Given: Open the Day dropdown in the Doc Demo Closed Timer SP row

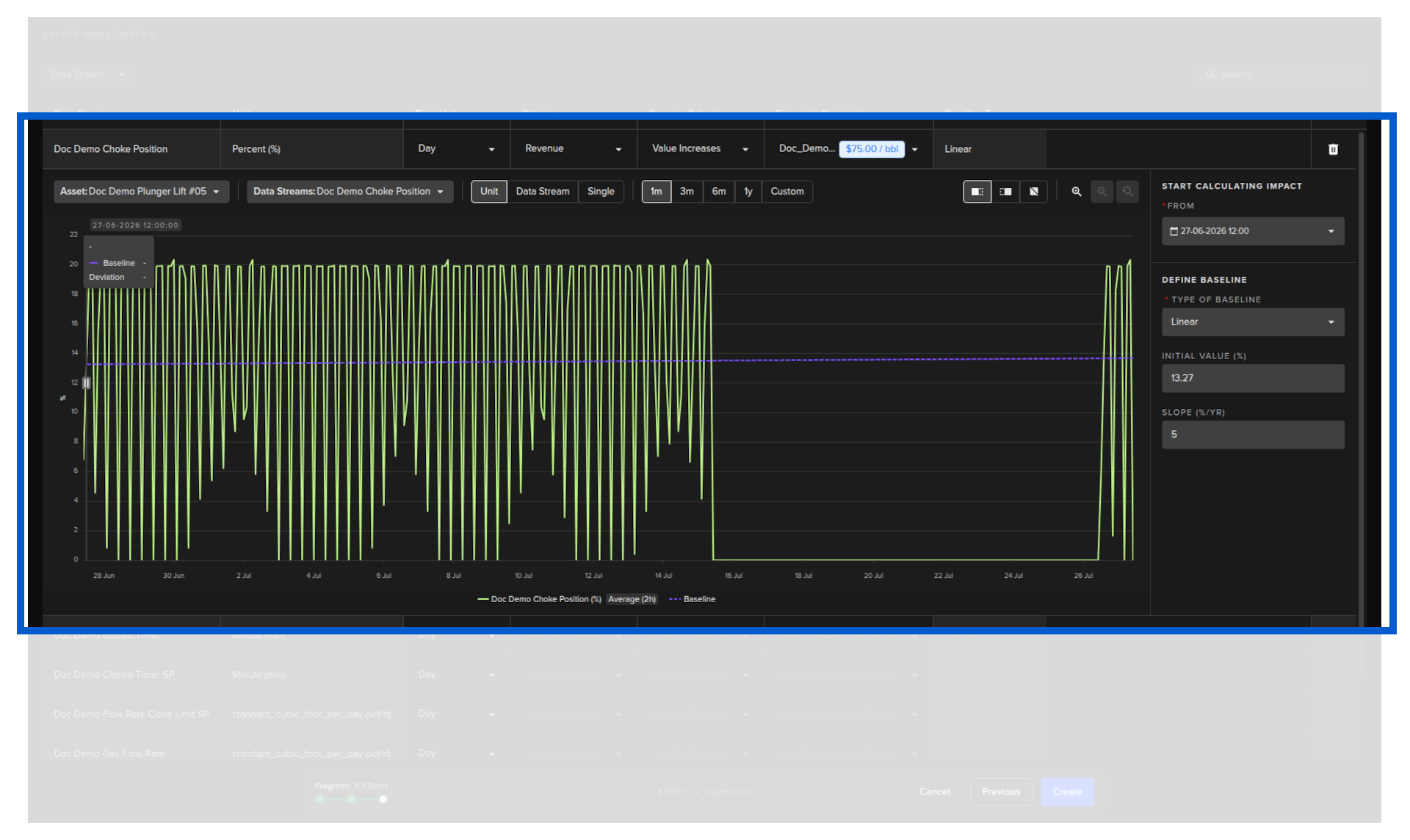Looking at the screenshot, I should [x=456, y=674].
